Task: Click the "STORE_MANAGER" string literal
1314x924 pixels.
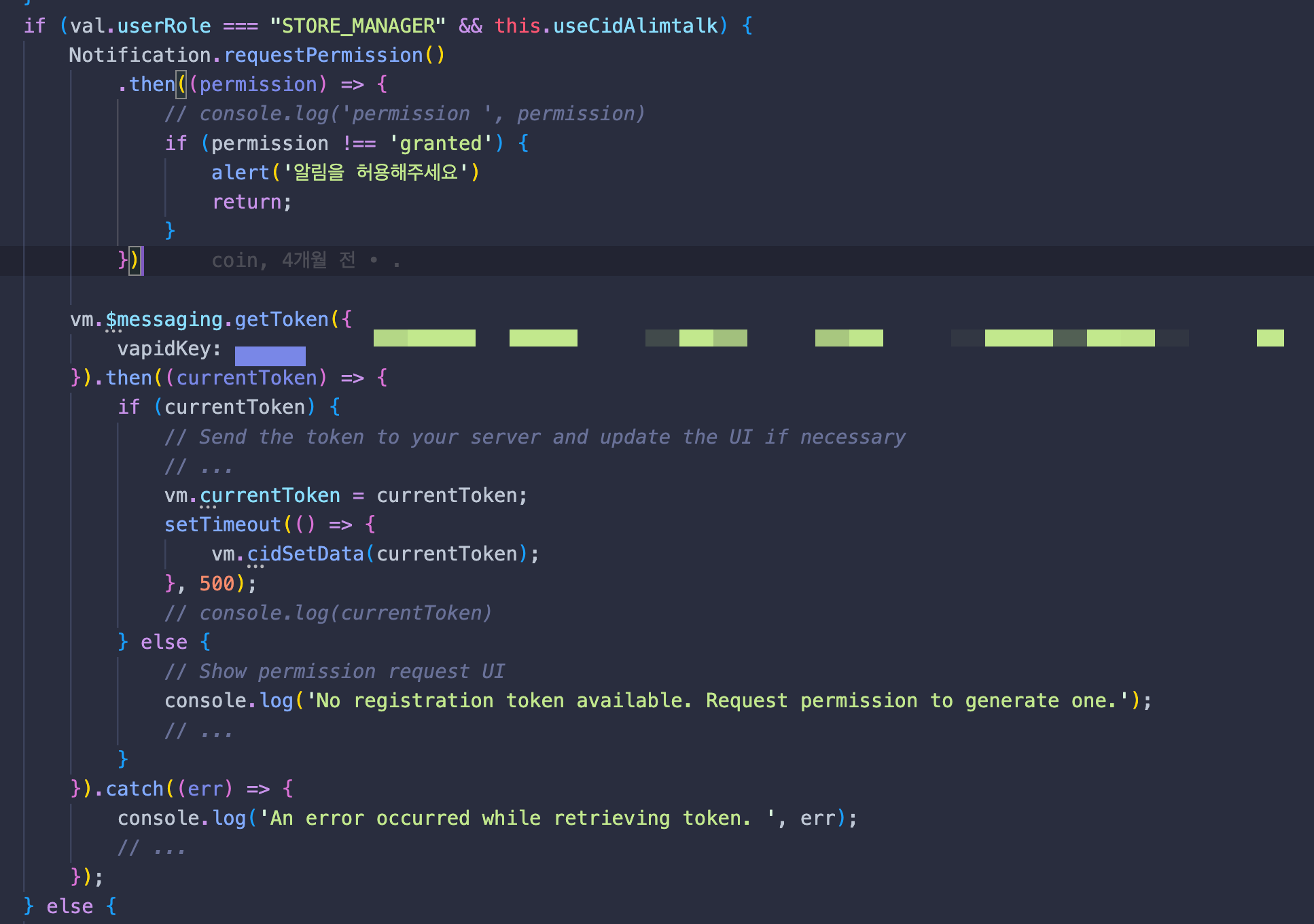Action: click(357, 26)
